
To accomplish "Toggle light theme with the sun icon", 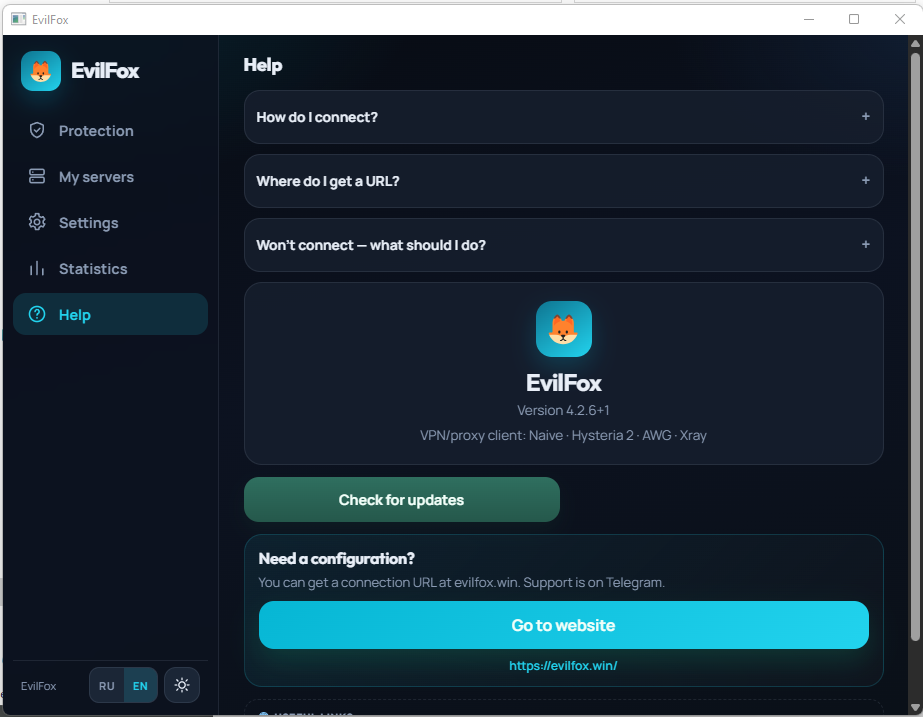I will click(x=182, y=685).
